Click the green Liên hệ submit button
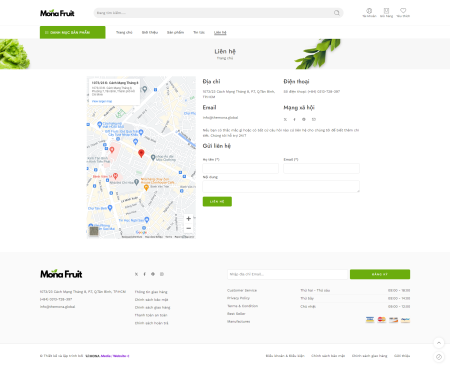 [x=217, y=201]
